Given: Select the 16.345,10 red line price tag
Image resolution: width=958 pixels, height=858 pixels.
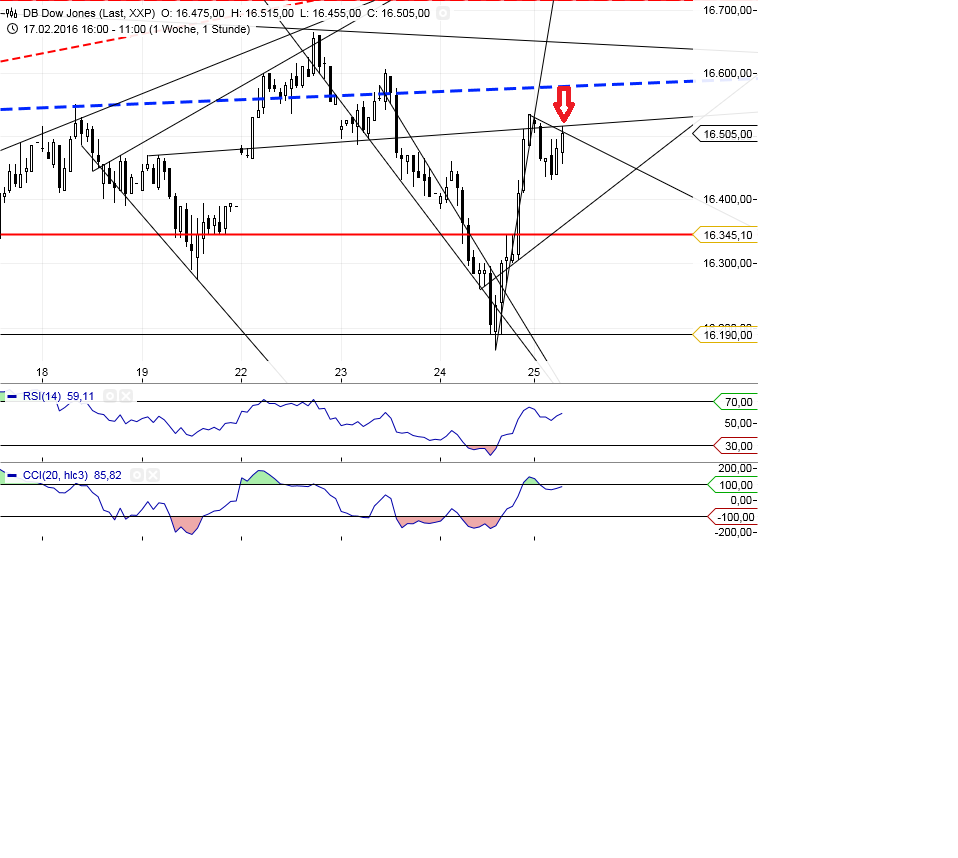Looking at the screenshot, I should [727, 235].
